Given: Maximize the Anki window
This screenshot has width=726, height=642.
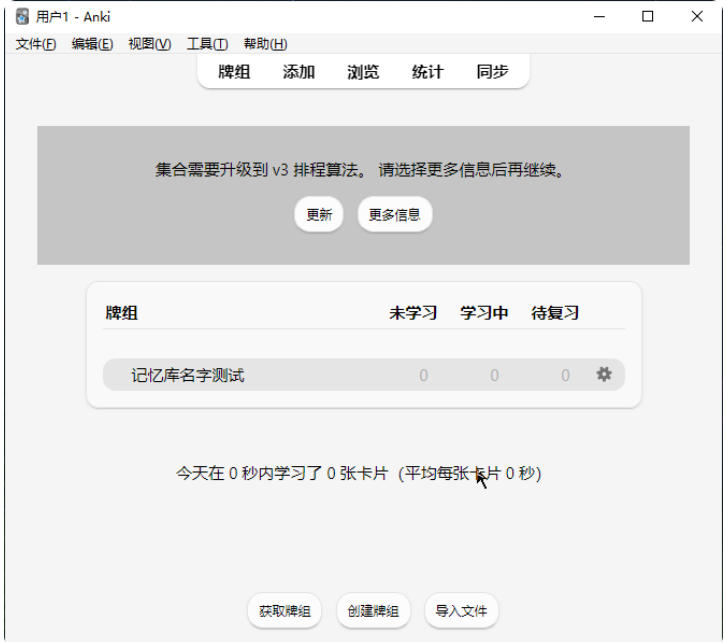Looking at the screenshot, I should tap(648, 17).
